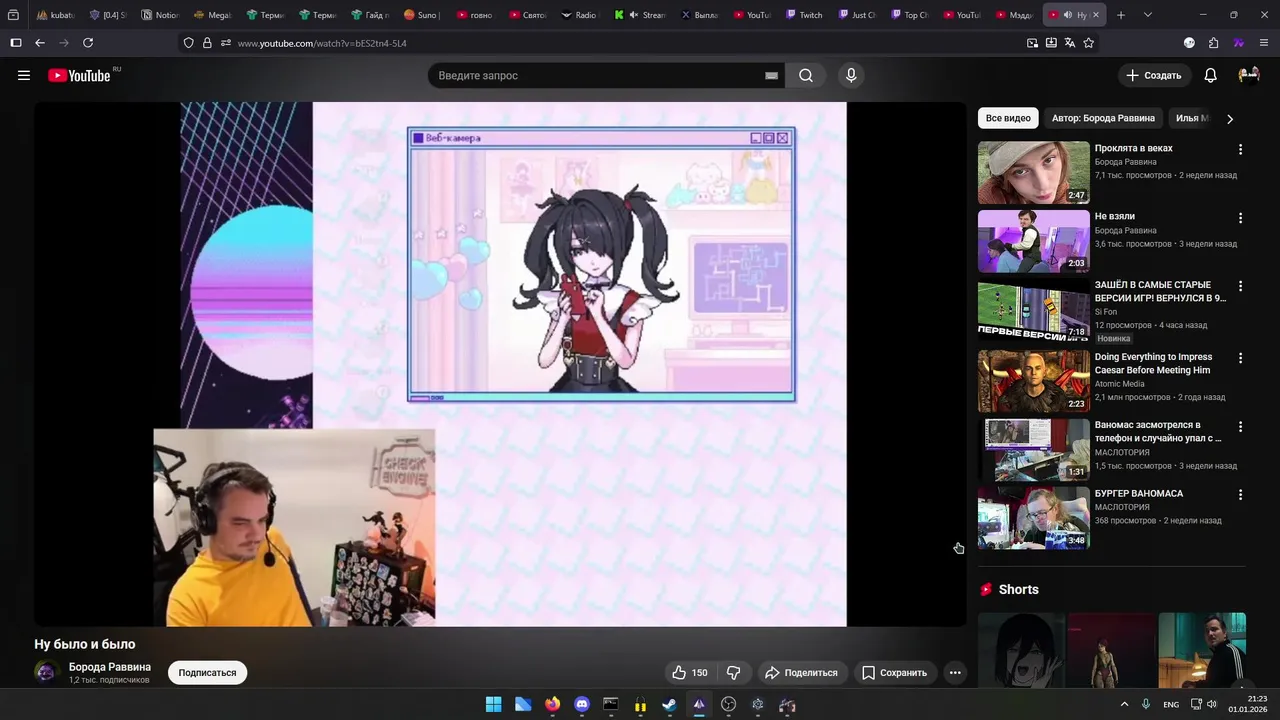Open browser extensions puzzle icon
Screen dimensions: 1280x720
pos(1213,43)
